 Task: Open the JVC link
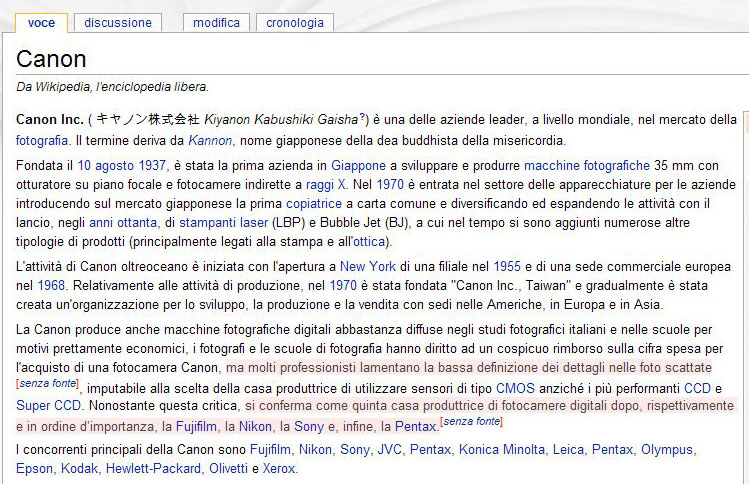coord(389,450)
